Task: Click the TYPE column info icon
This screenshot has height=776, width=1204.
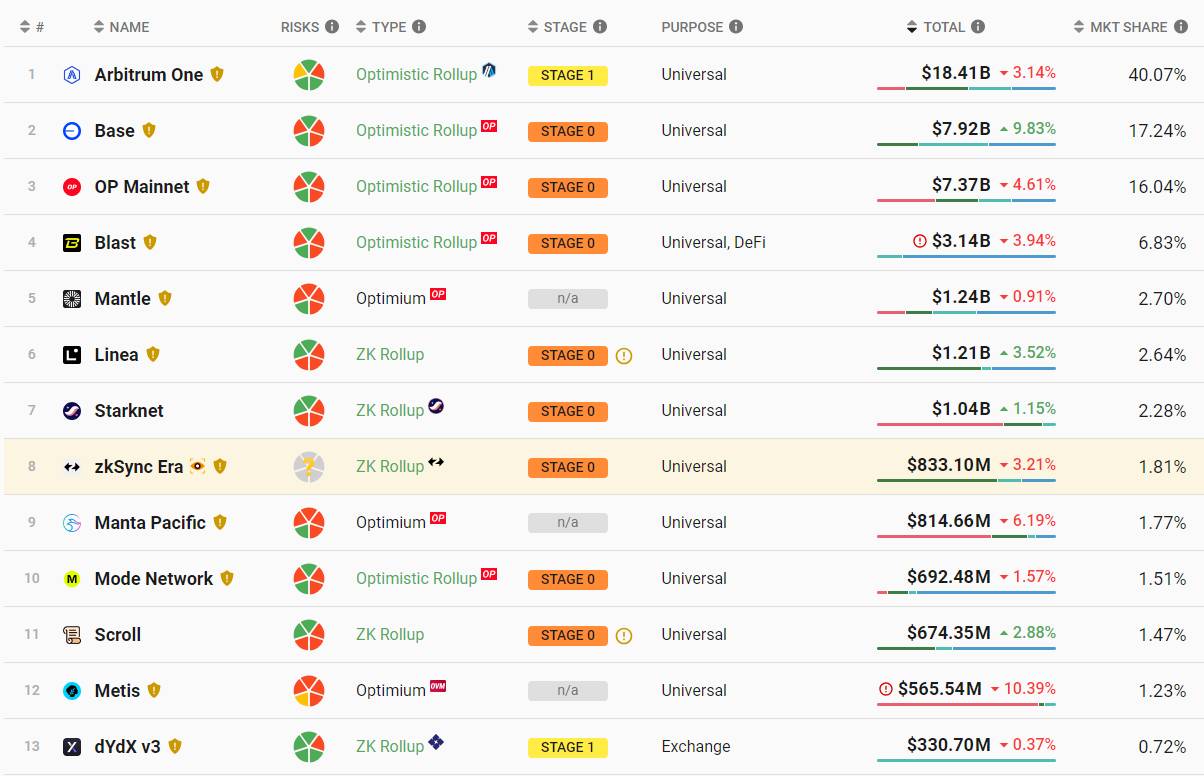Action: pyautogui.click(x=419, y=27)
